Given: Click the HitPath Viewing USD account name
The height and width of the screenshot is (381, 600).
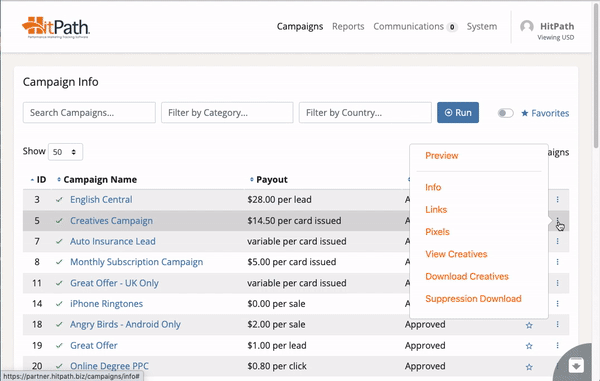Looking at the screenshot, I should coord(557,31).
